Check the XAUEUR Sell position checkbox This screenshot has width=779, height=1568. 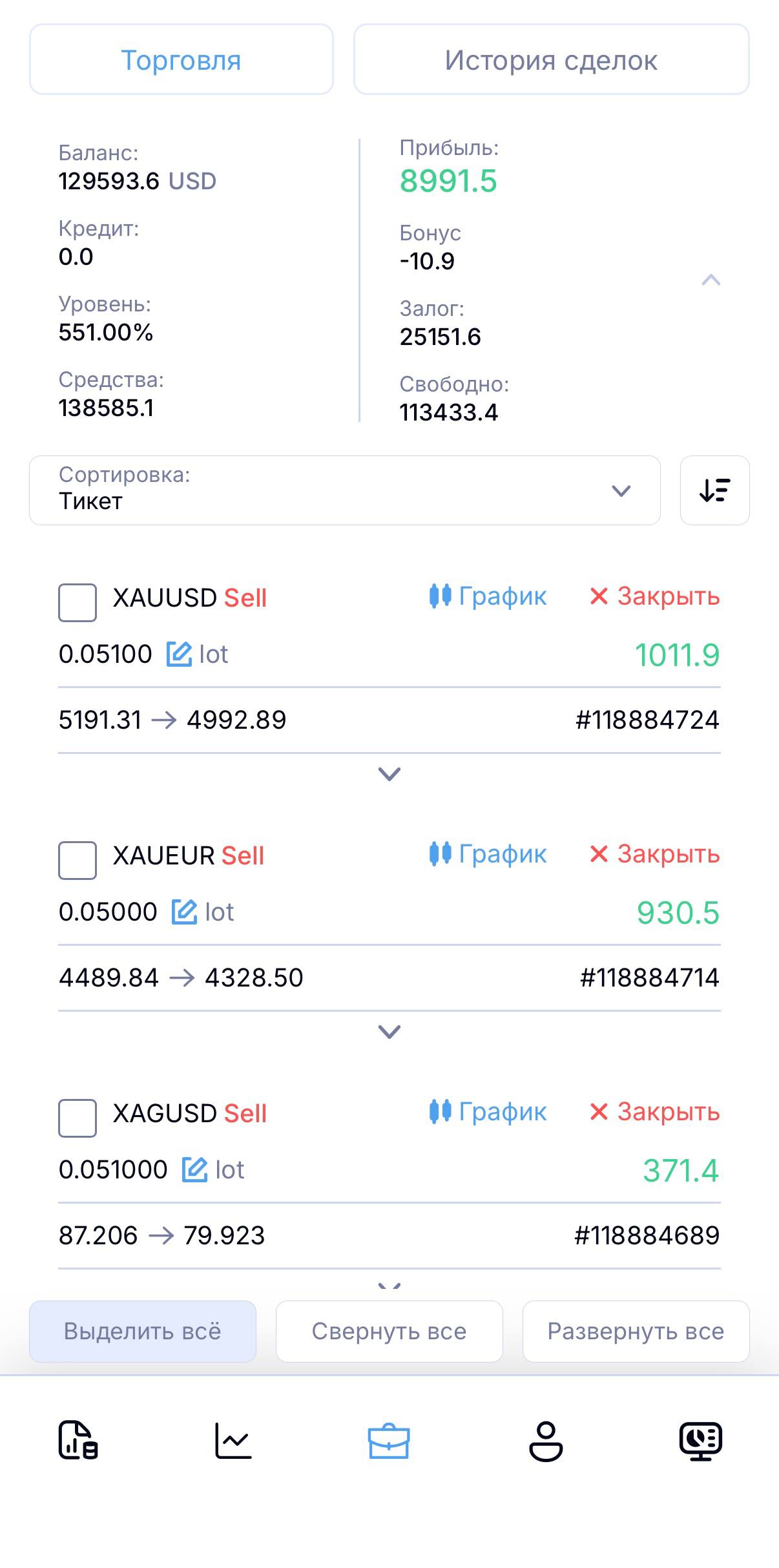coord(78,860)
